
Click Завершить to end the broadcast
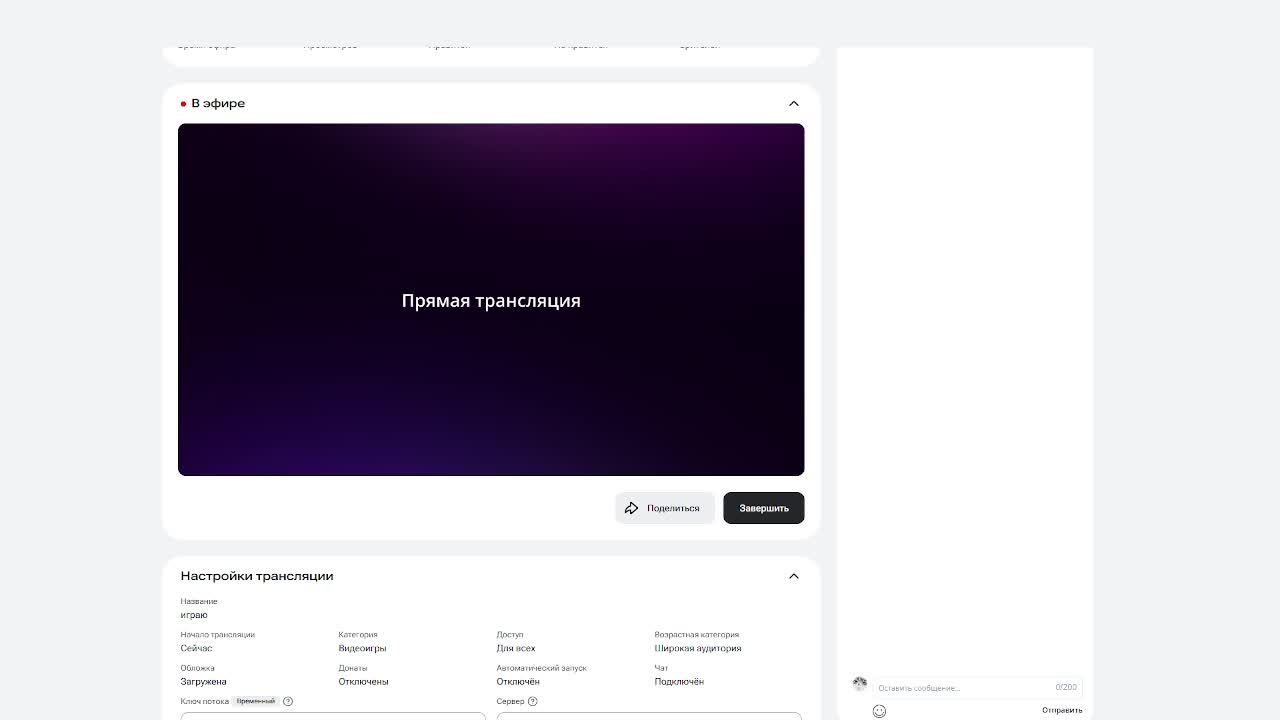[764, 508]
